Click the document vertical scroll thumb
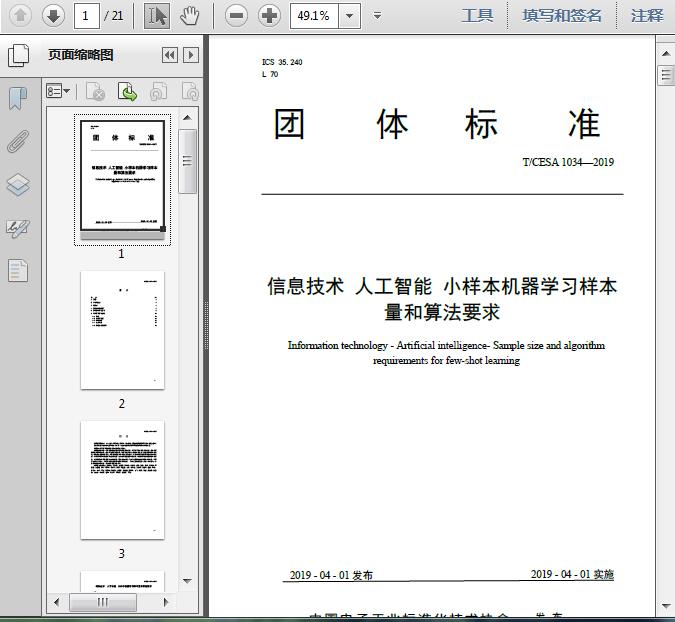Image resolution: width=675 pixels, height=622 pixels. pyautogui.click(x=666, y=75)
